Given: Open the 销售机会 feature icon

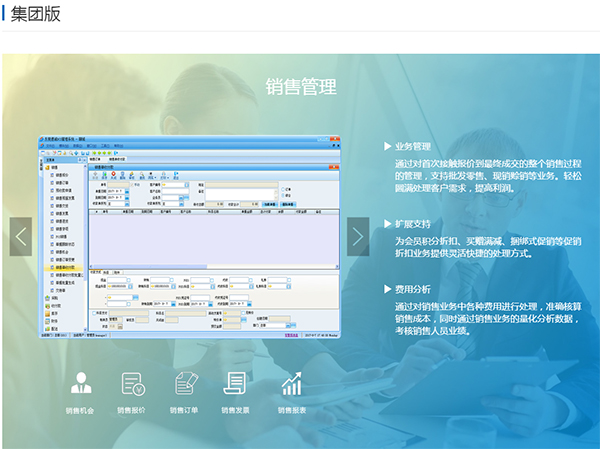Looking at the screenshot, I should 80,384.
